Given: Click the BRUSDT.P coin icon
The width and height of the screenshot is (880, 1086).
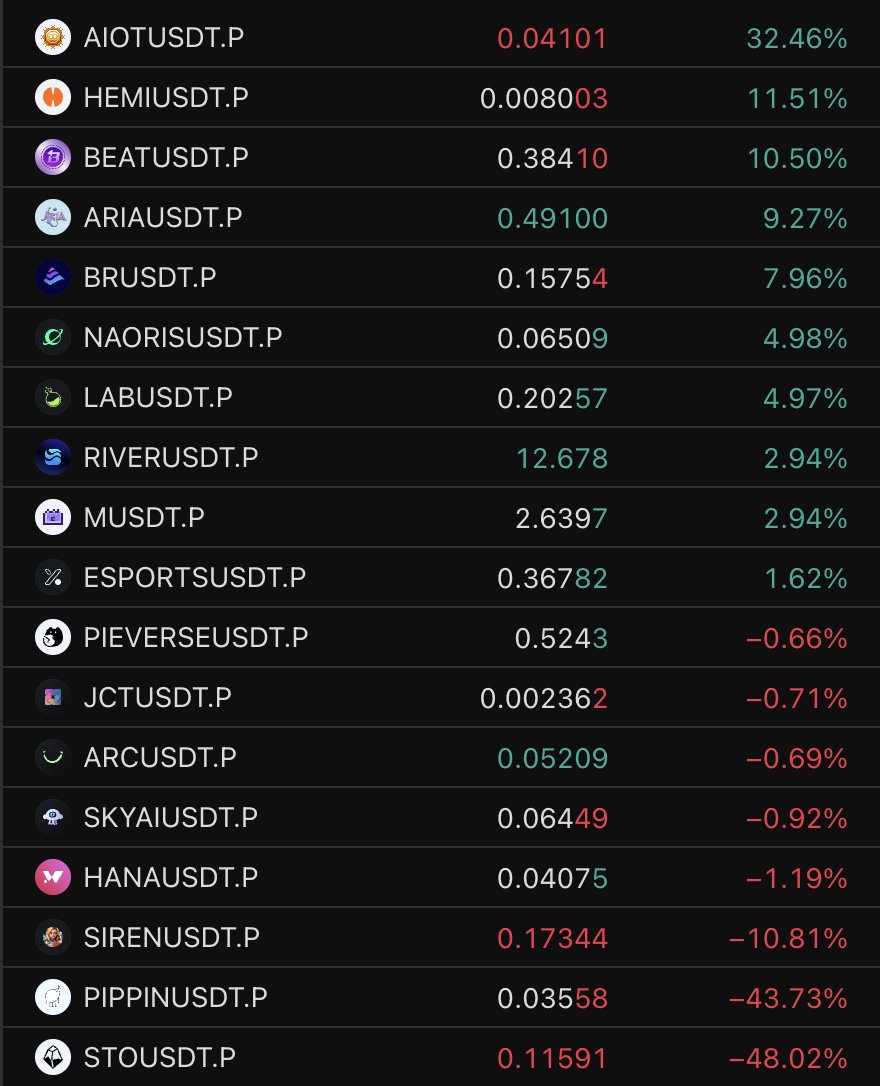Looking at the screenshot, I should click(x=52, y=278).
